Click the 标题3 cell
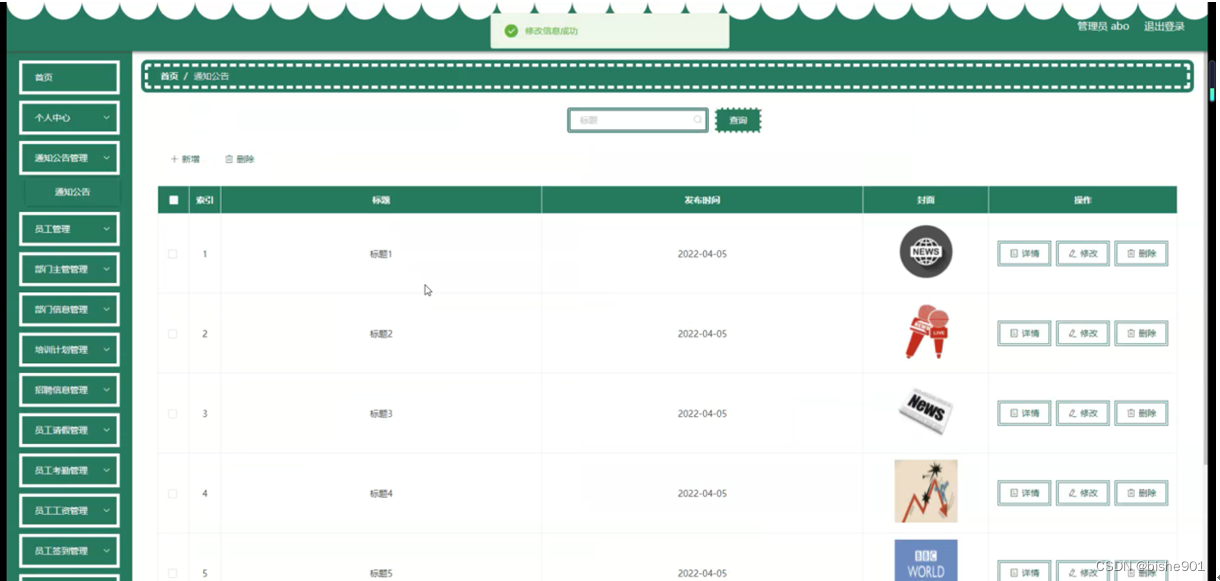The width and height of the screenshot is (1220, 581). 381,414
